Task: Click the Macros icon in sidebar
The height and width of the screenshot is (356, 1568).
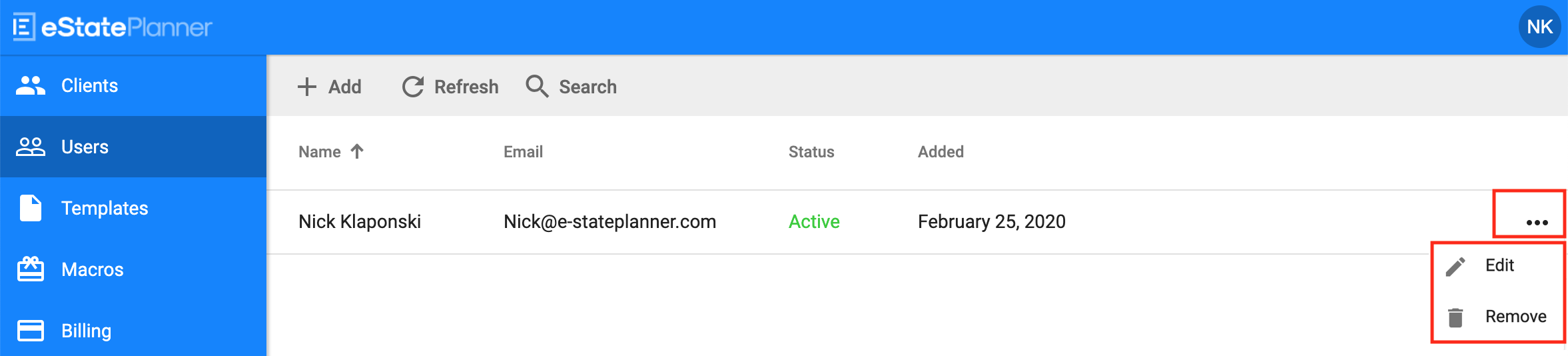Action: [31, 269]
